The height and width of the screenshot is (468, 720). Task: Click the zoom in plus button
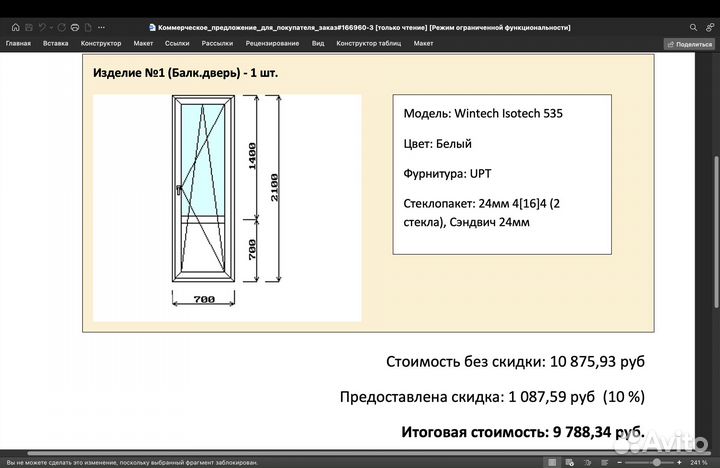point(679,462)
